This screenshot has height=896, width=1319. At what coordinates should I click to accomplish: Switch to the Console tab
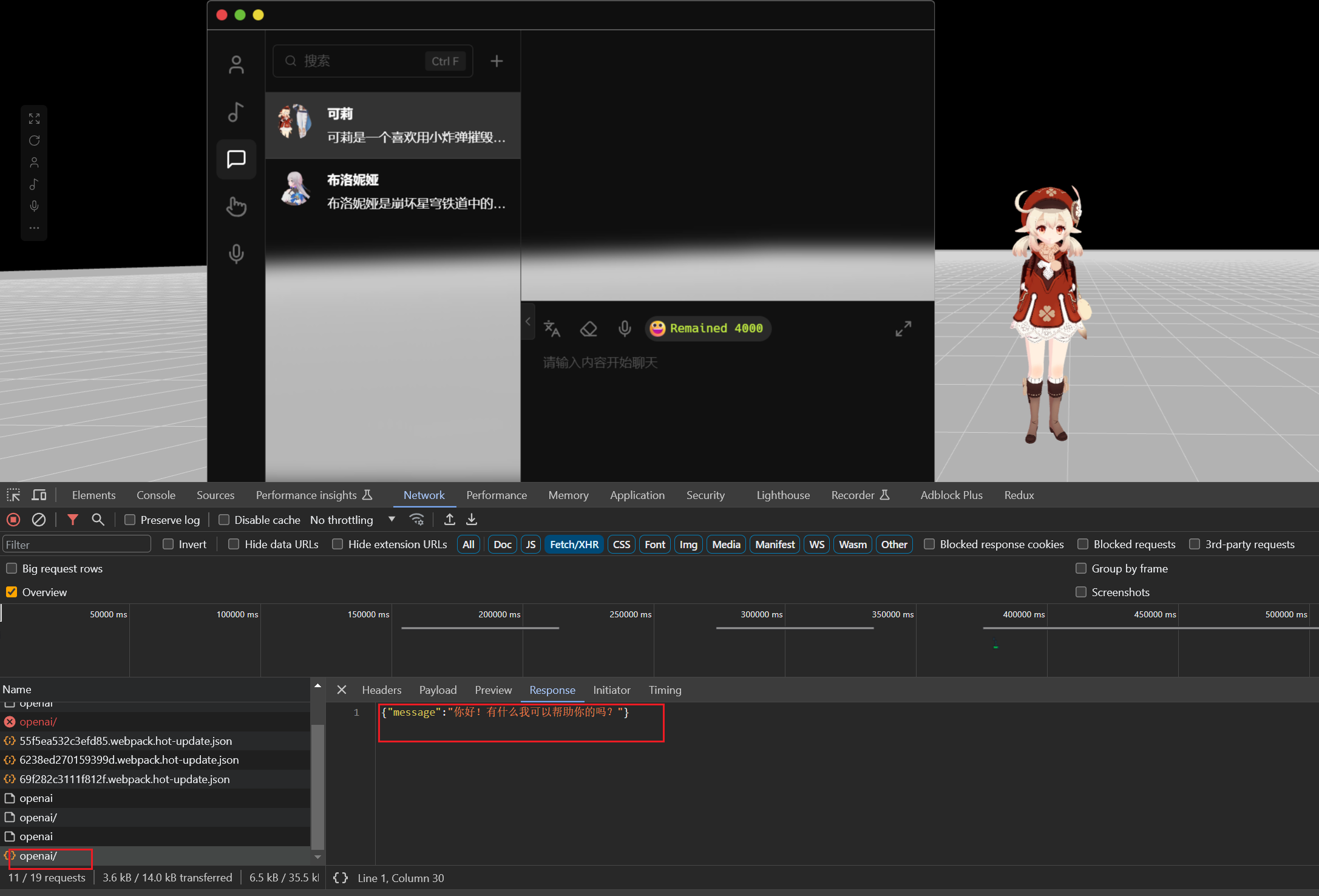(x=156, y=495)
